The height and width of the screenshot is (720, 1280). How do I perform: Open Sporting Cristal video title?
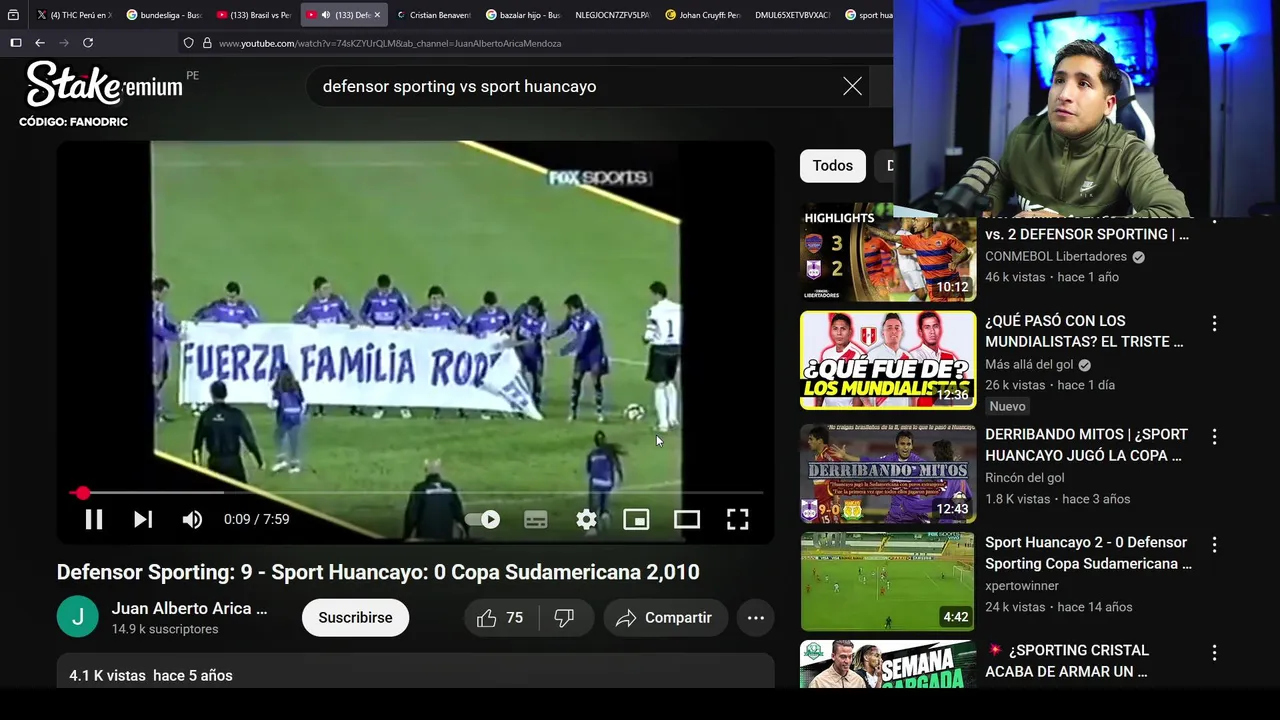click(x=1066, y=661)
